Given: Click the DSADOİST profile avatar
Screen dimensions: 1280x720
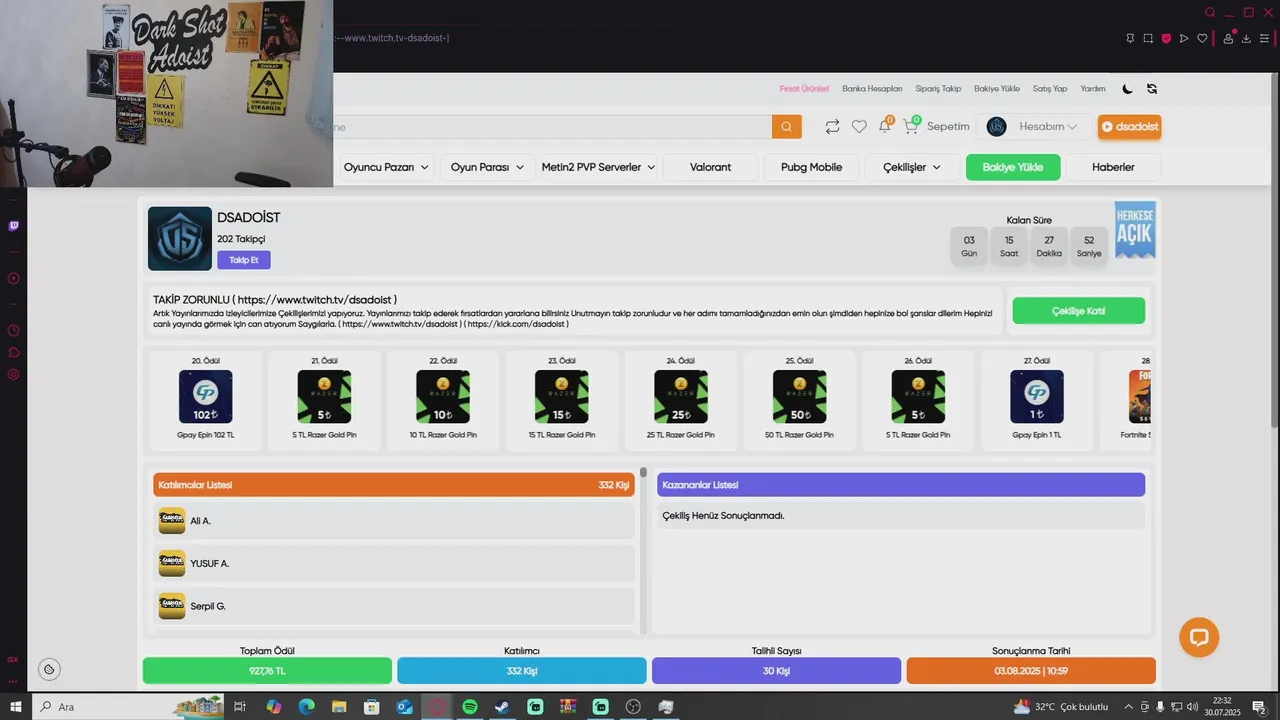Looking at the screenshot, I should pyautogui.click(x=180, y=238).
